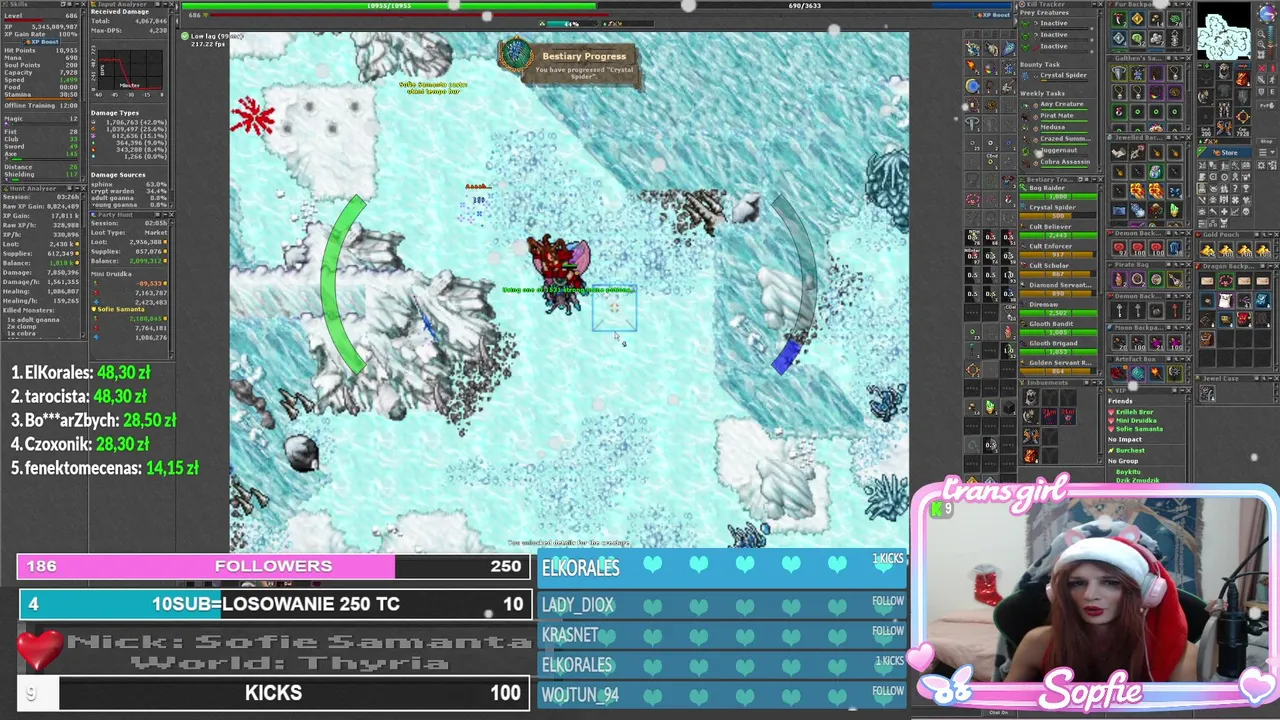The width and height of the screenshot is (1280, 720).
Task: Select Krilleh Bror in VIP list
Action: tap(1134, 412)
